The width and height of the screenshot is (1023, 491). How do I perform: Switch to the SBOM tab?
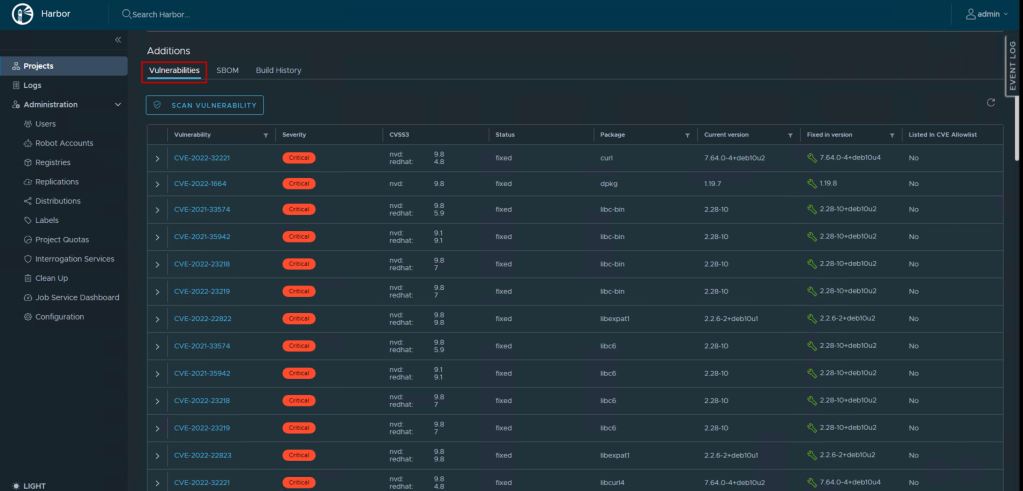[227, 71]
